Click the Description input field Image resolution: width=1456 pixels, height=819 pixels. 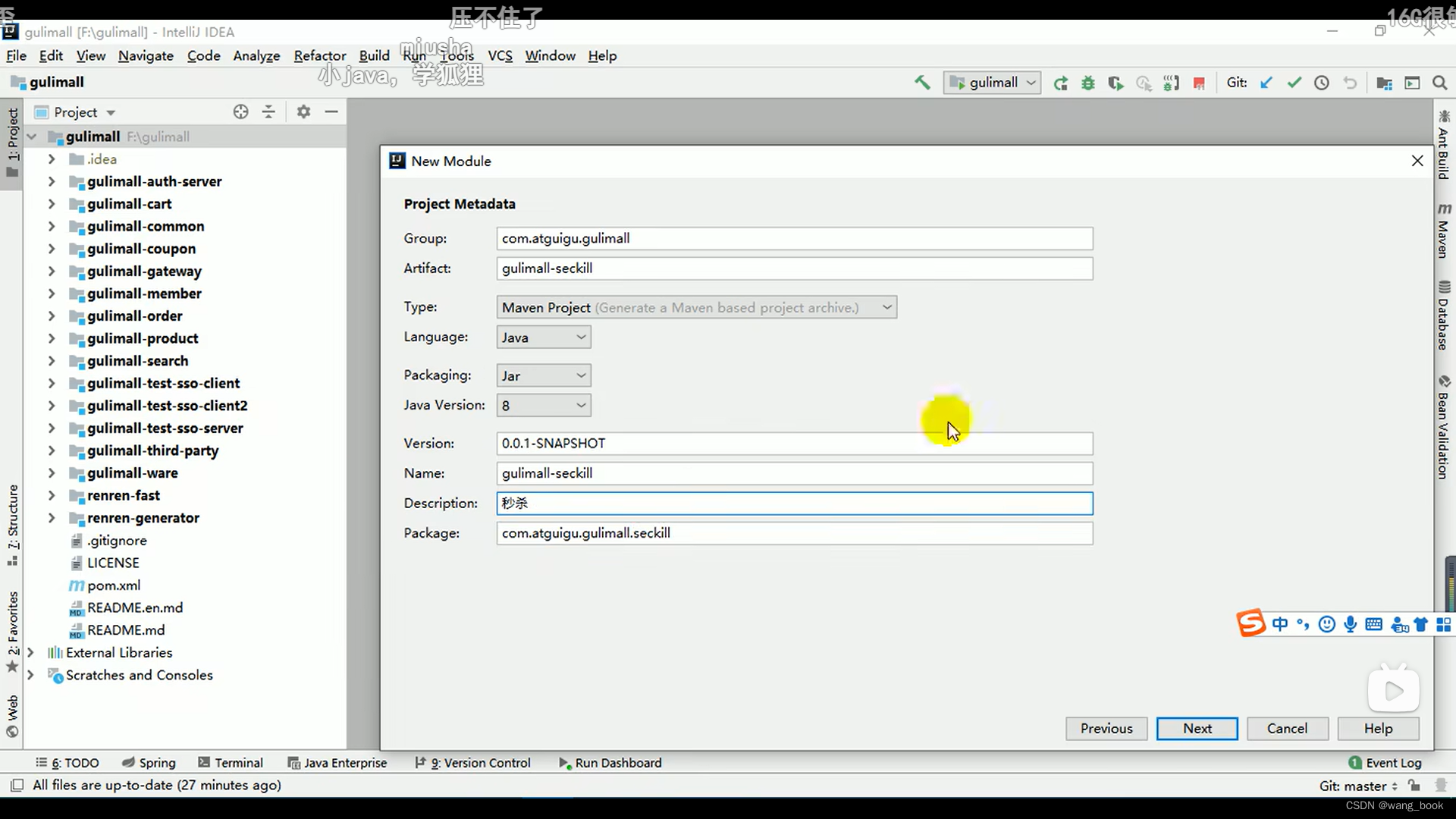tap(795, 503)
